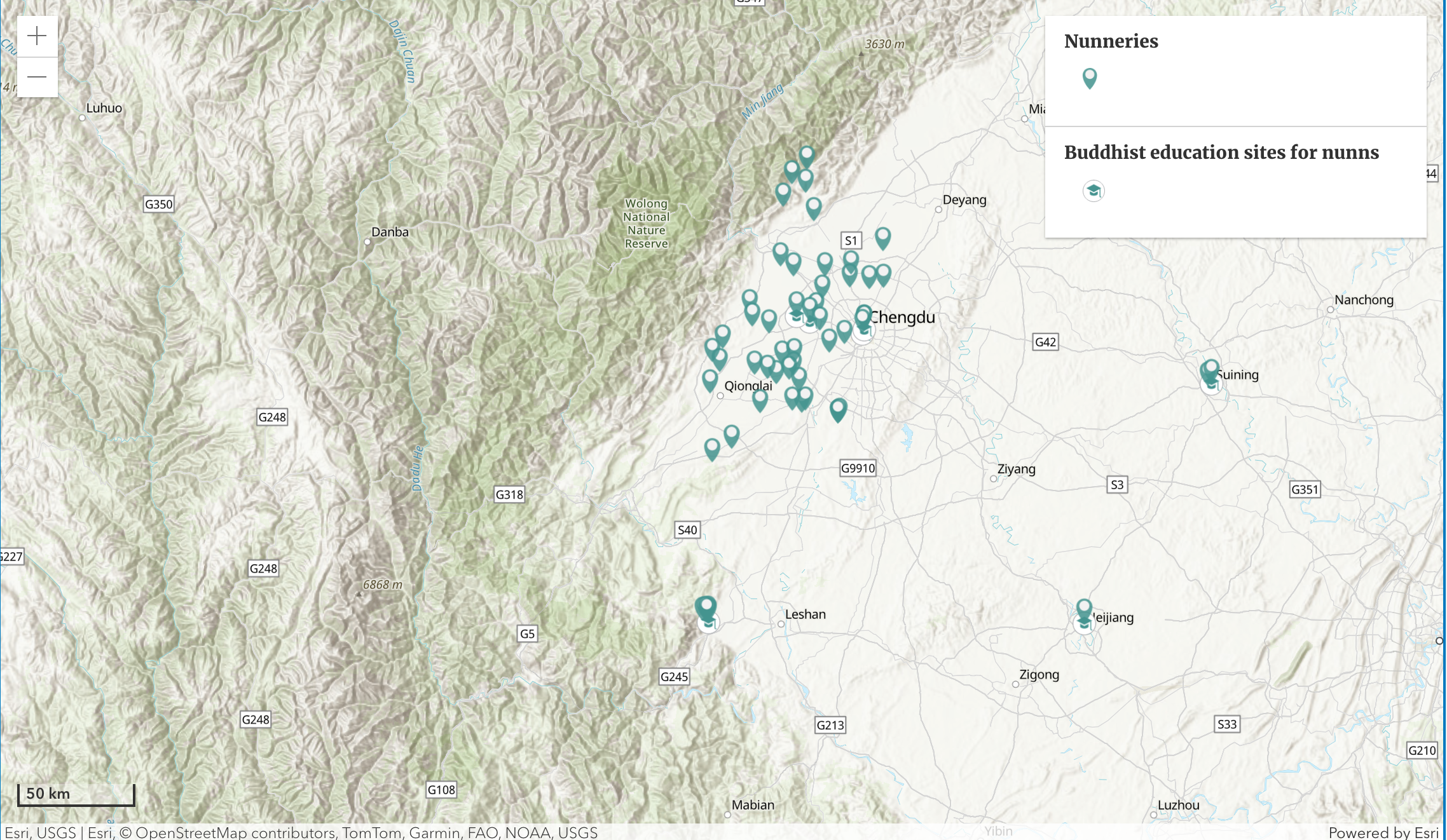
Task: Click Buddhist education sites for nunns heading
Action: (x=1221, y=152)
